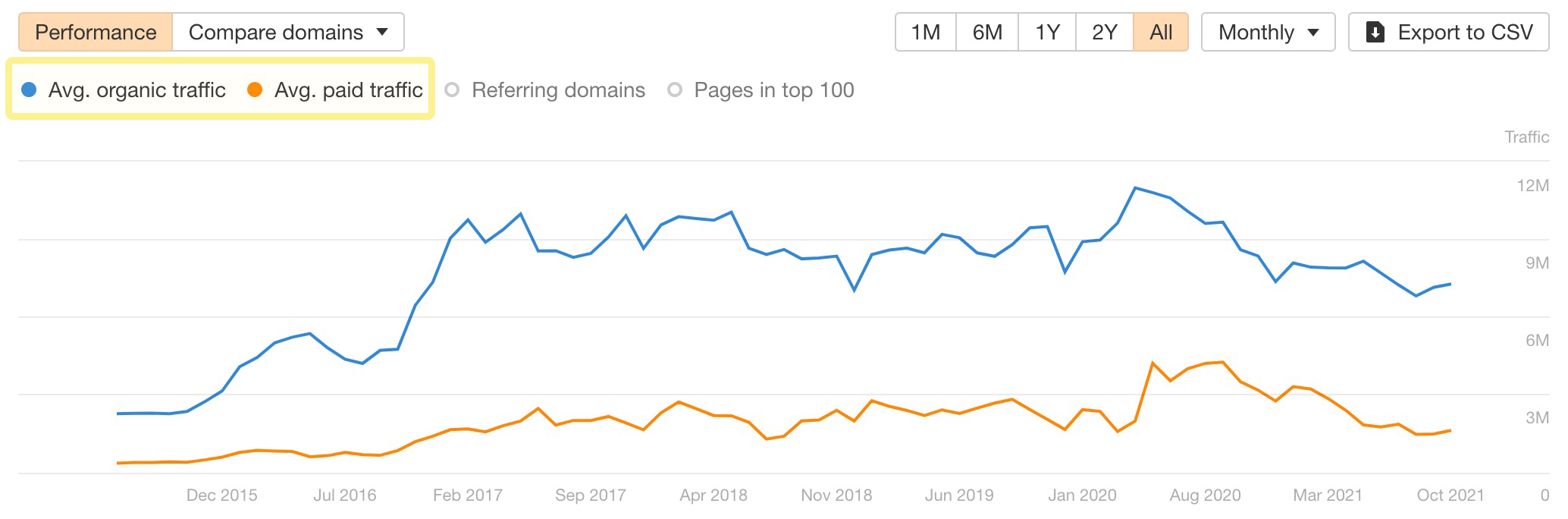
Task: Select the 1M time range
Action: coord(925,32)
